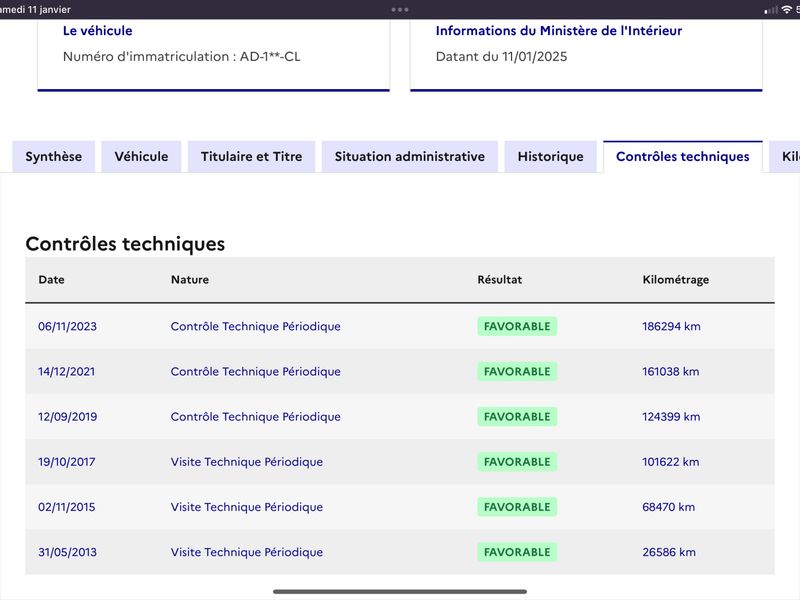Select the Situation administrative tab
Screen dimensions: 800x600
[410, 157]
